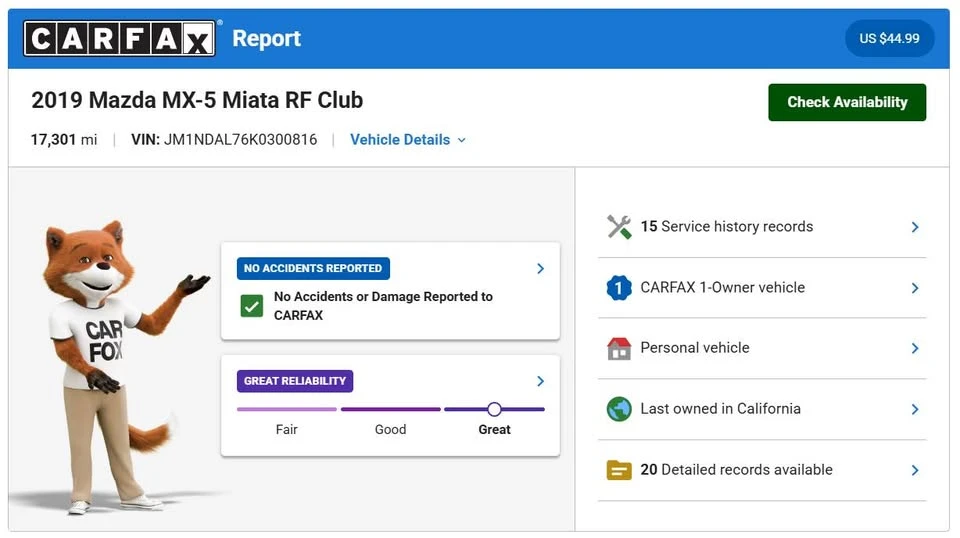Screen dimensions: 960x538
Task: Click the Fair segment of reliability scale
Action: [287, 409]
